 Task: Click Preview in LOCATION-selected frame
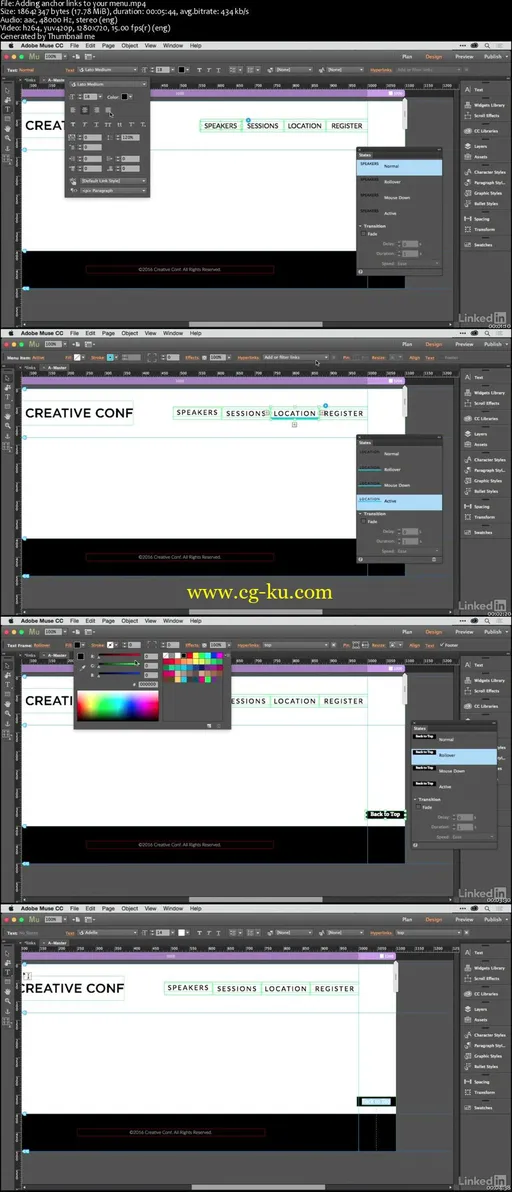click(464, 344)
